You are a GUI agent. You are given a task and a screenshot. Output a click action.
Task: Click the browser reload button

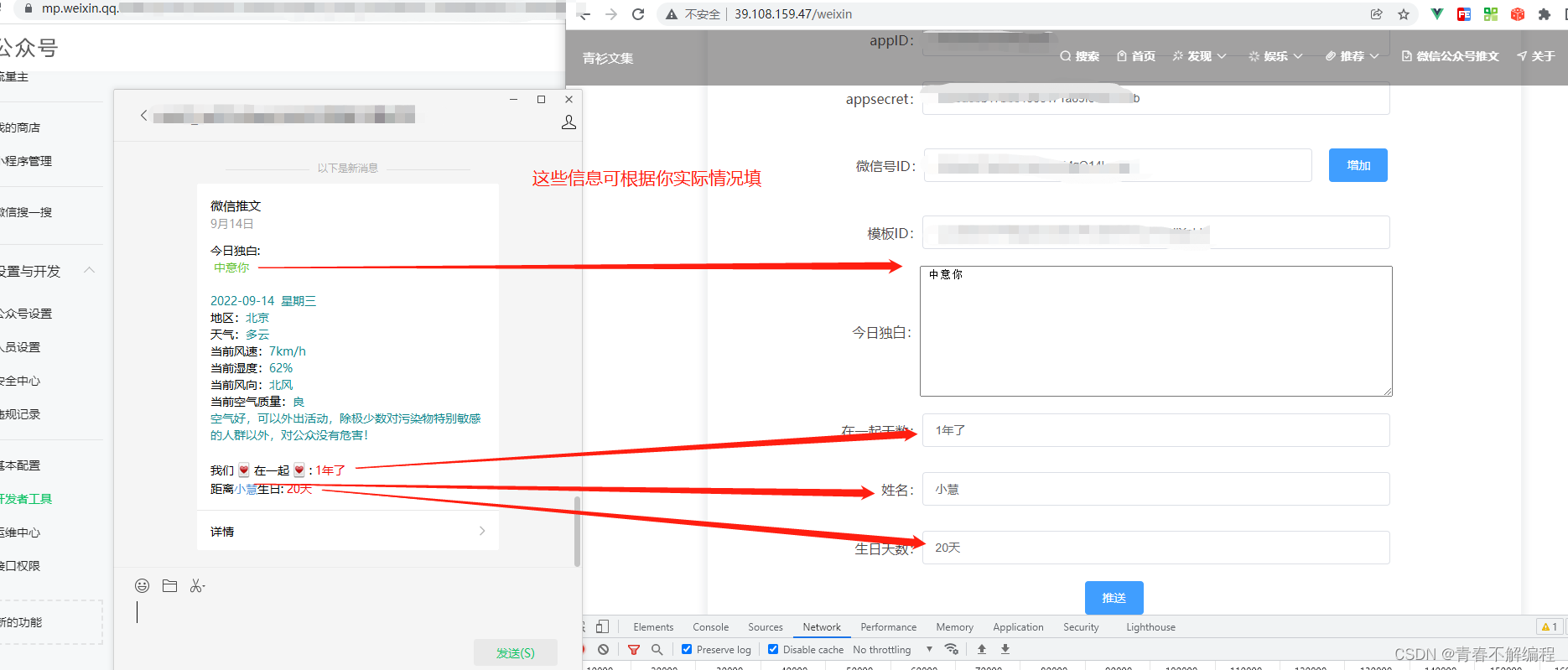pos(638,14)
